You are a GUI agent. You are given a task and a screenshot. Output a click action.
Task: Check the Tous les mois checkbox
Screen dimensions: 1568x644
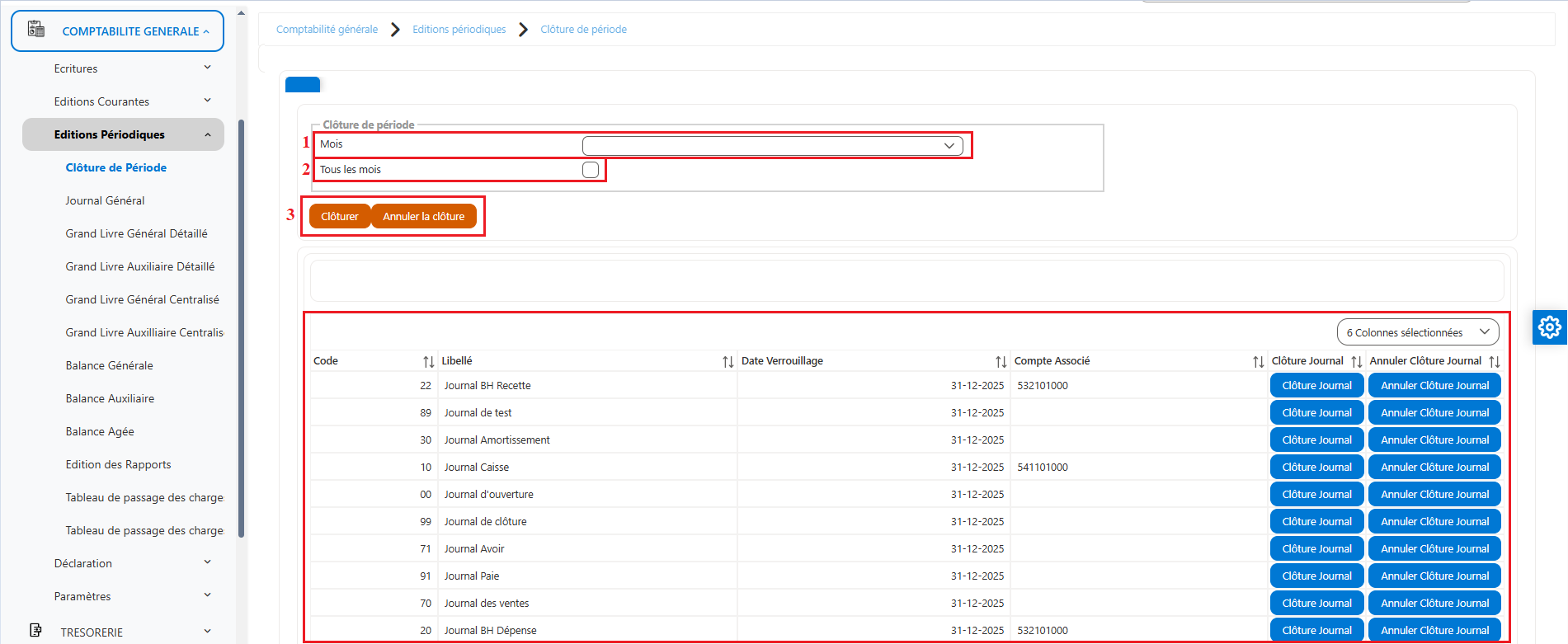591,170
